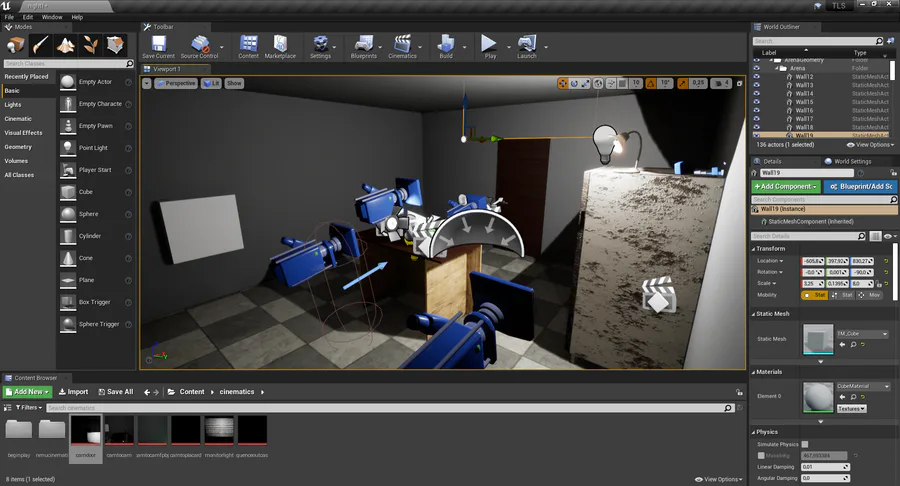The image size is (900, 486).
Task: Click the green Add Component button
Action: click(786, 186)
